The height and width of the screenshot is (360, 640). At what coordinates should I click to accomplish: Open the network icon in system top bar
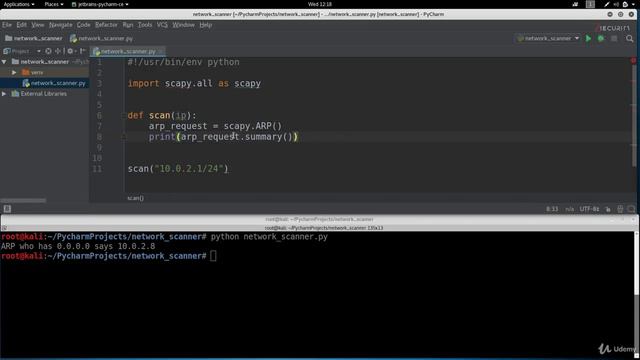(x=575, y=4)
